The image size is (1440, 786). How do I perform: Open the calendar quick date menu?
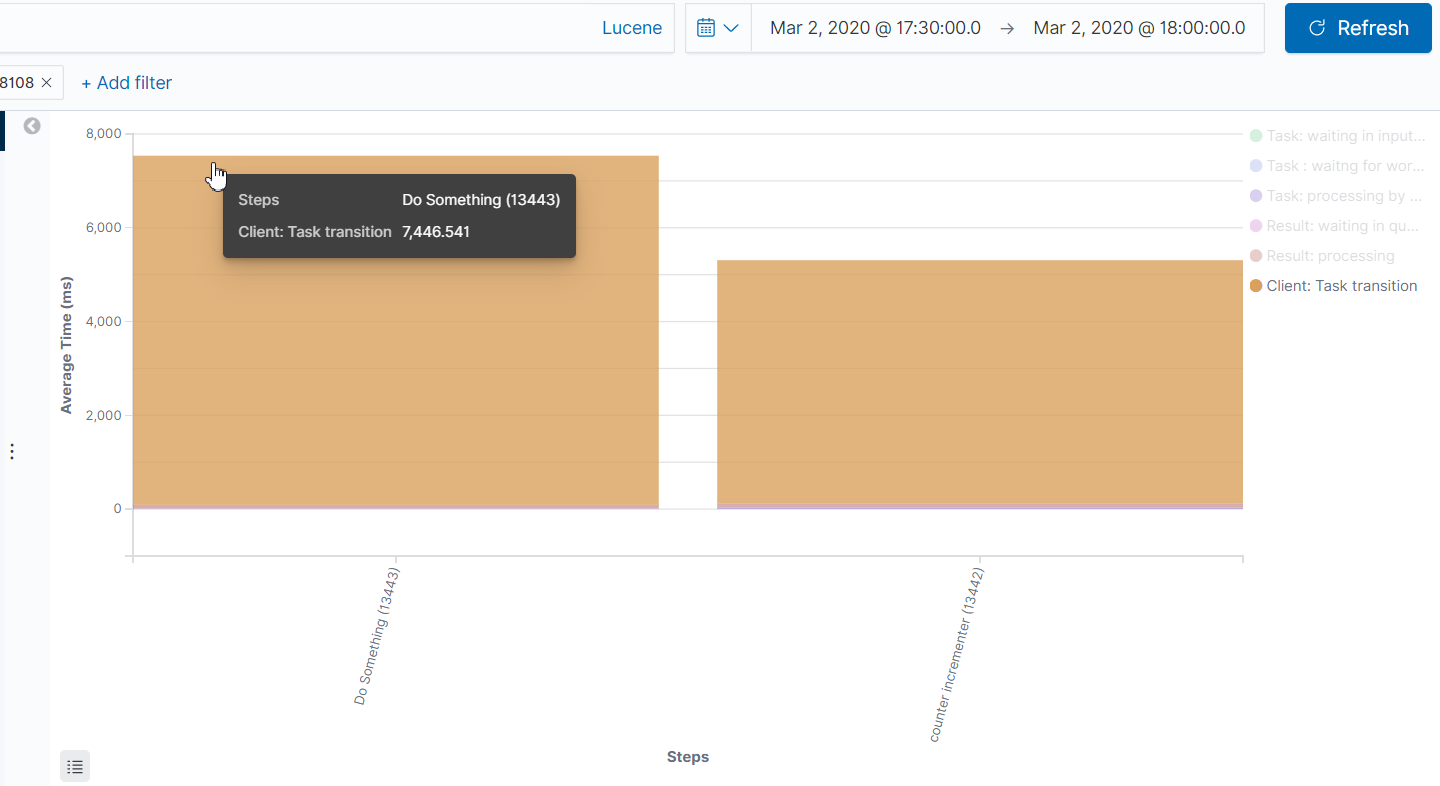point(718,28)
